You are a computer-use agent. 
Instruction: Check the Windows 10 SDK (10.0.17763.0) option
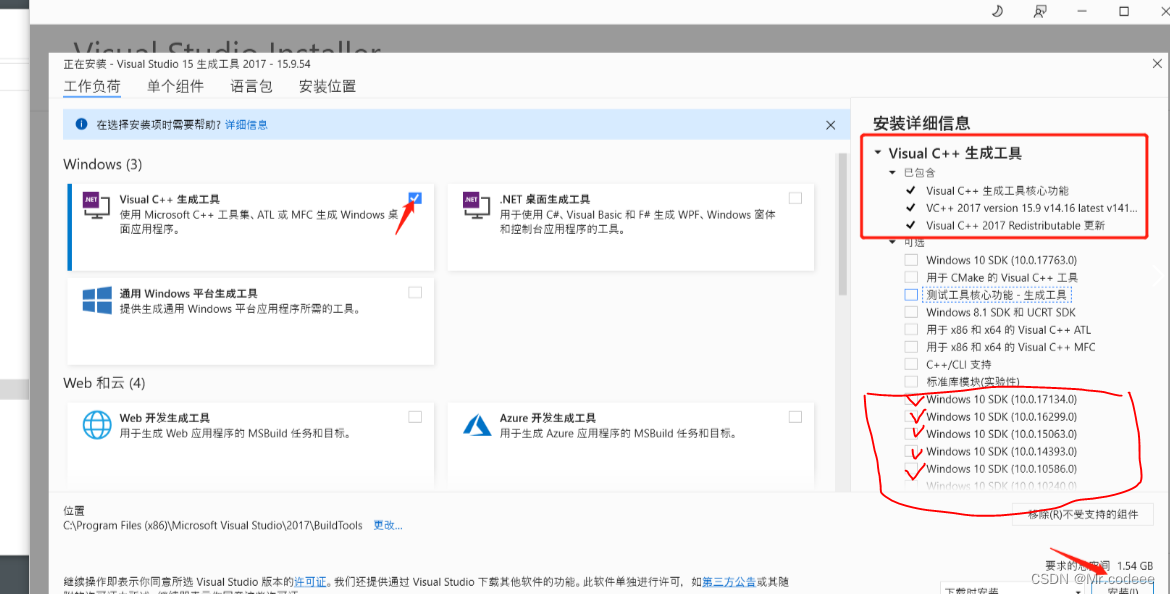pos(911,260)
